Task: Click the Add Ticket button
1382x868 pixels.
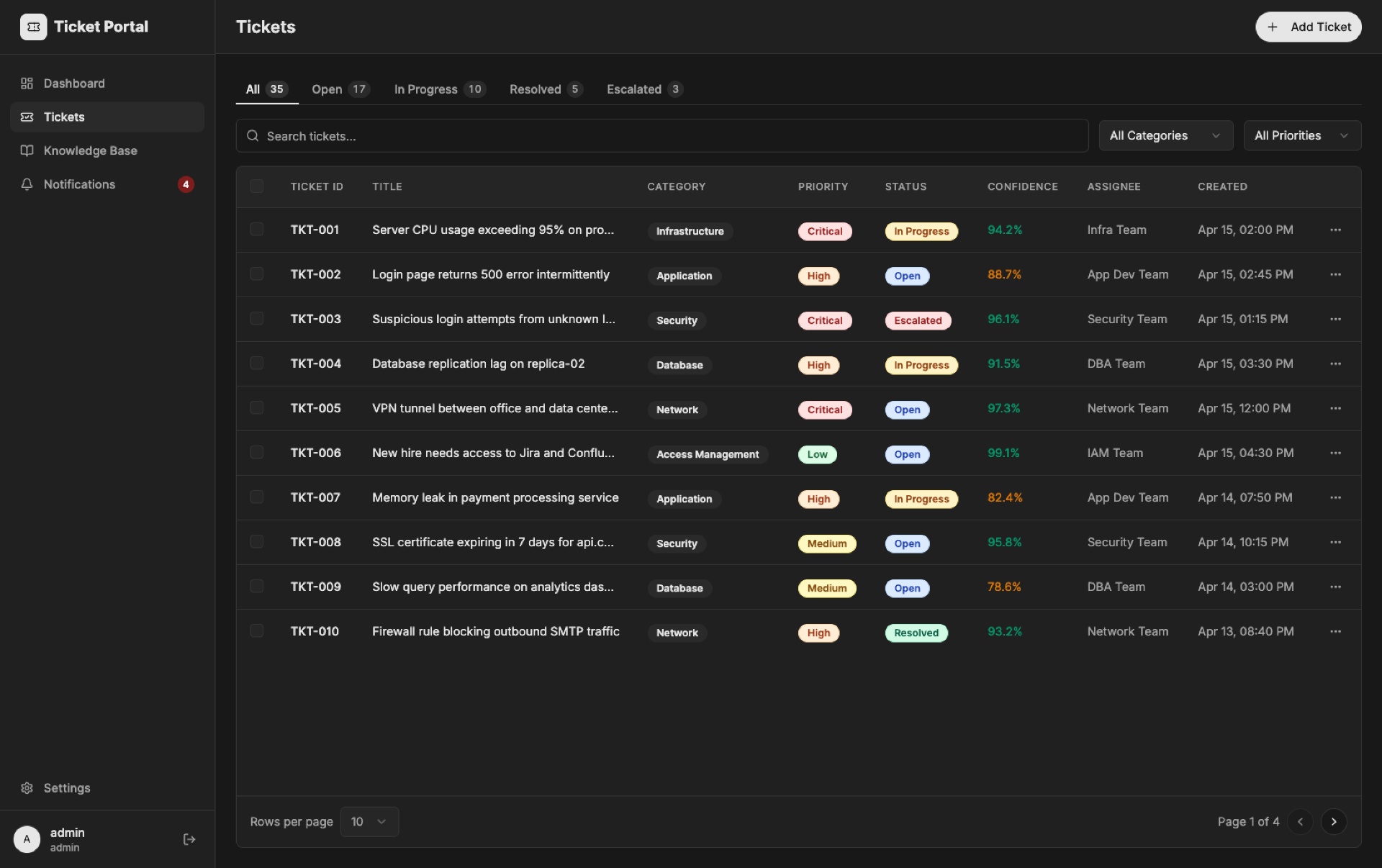Action: (1308, 27)
